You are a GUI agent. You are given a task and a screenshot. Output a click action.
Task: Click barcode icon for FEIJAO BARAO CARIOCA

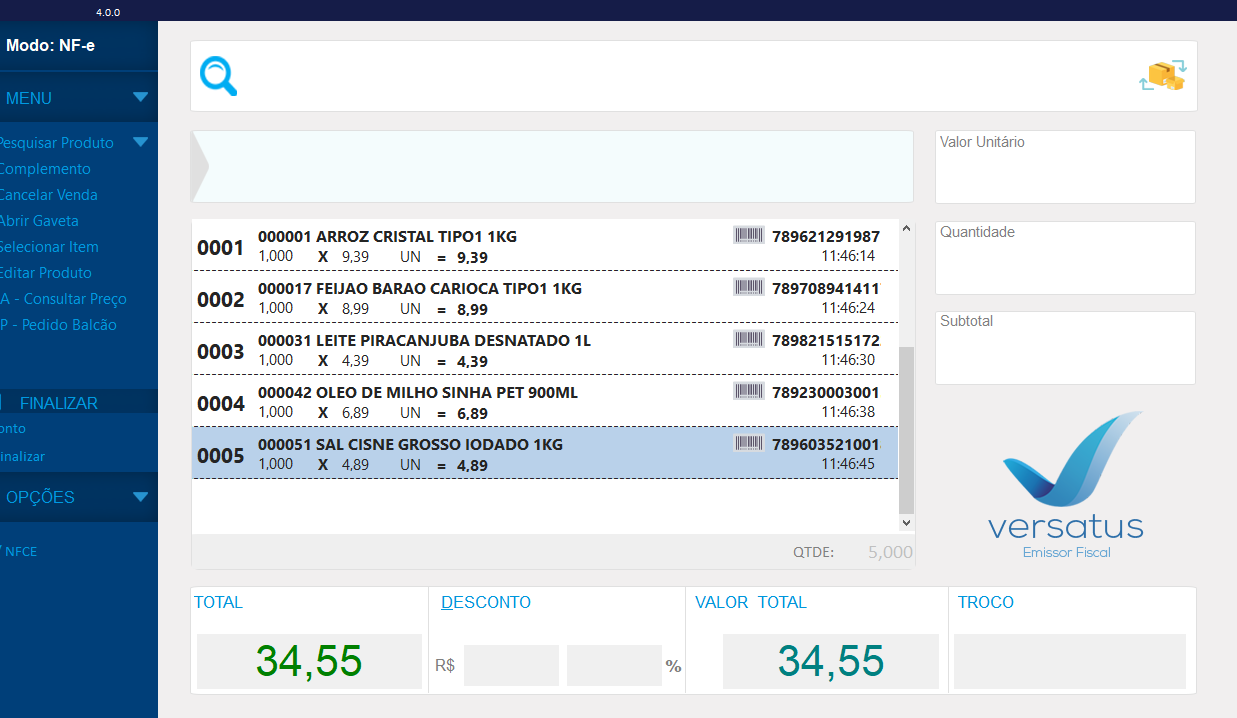(x=748, y=287)
